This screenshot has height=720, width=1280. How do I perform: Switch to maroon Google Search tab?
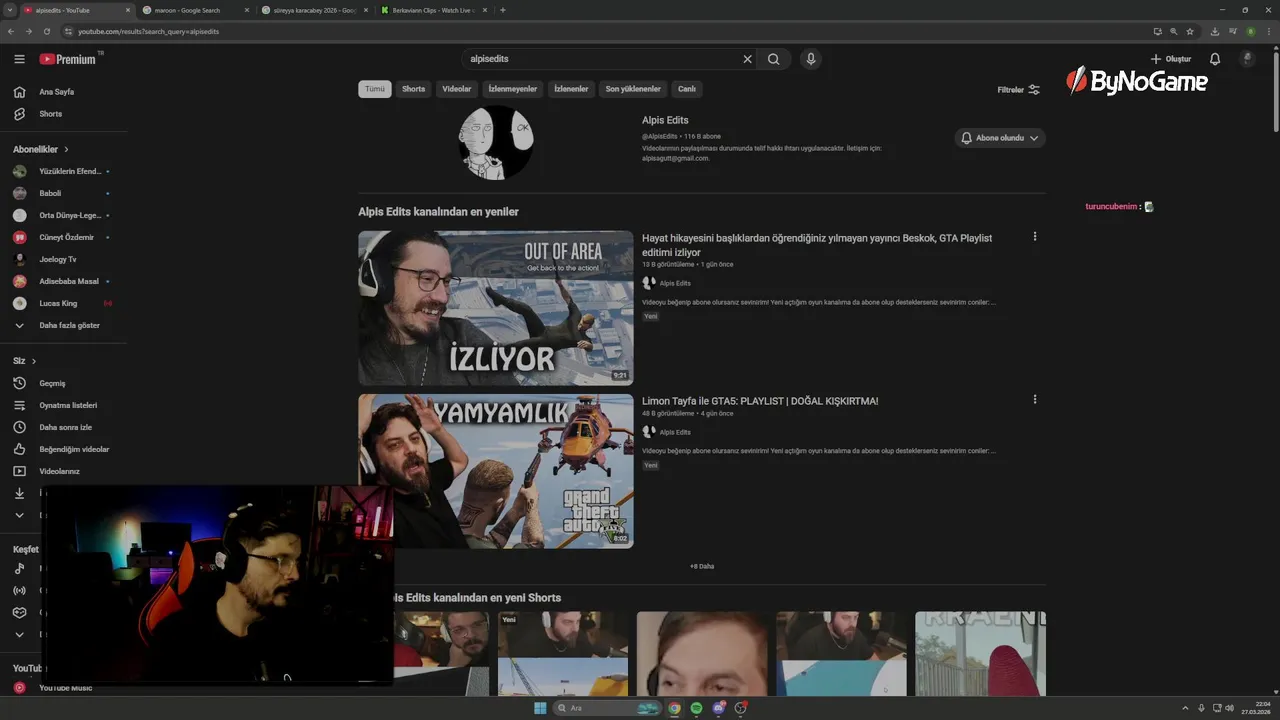(x=193, y=10)
